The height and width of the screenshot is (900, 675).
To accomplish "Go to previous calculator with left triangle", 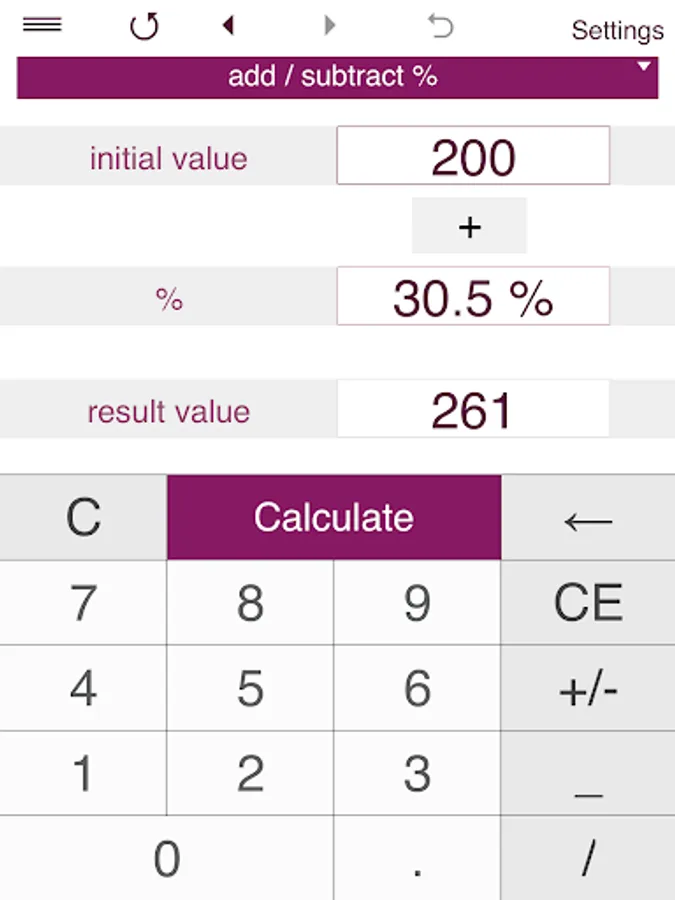I will point(228,25).
